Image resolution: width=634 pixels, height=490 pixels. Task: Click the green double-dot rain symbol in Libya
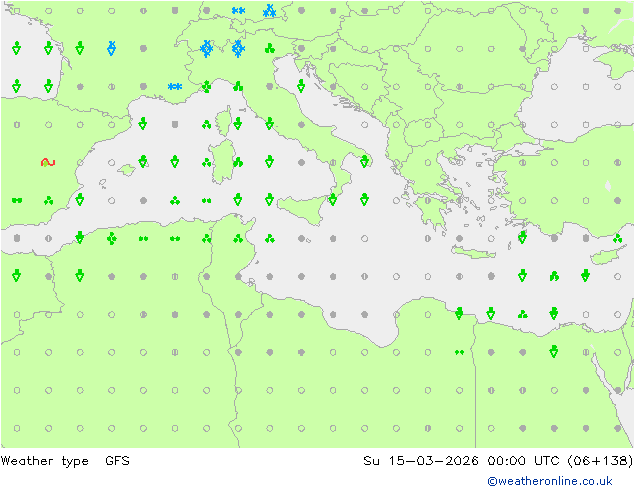459,353
